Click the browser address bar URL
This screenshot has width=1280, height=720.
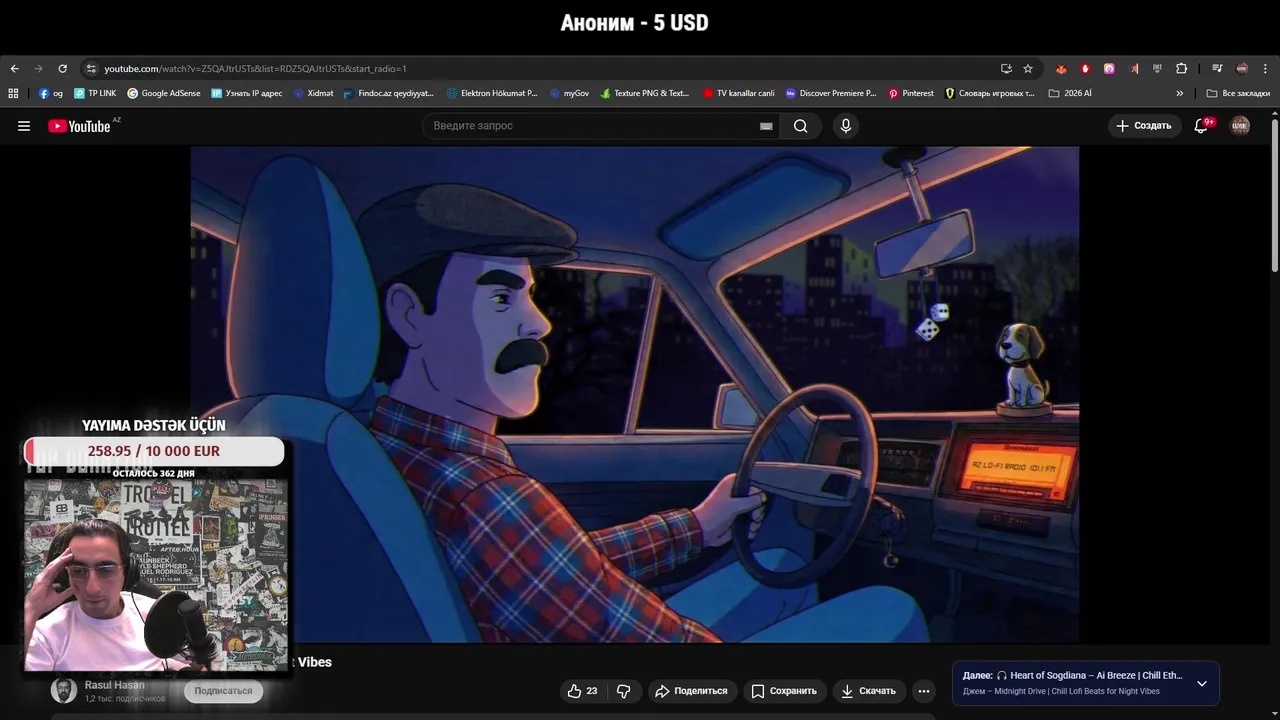coord(255,69)
